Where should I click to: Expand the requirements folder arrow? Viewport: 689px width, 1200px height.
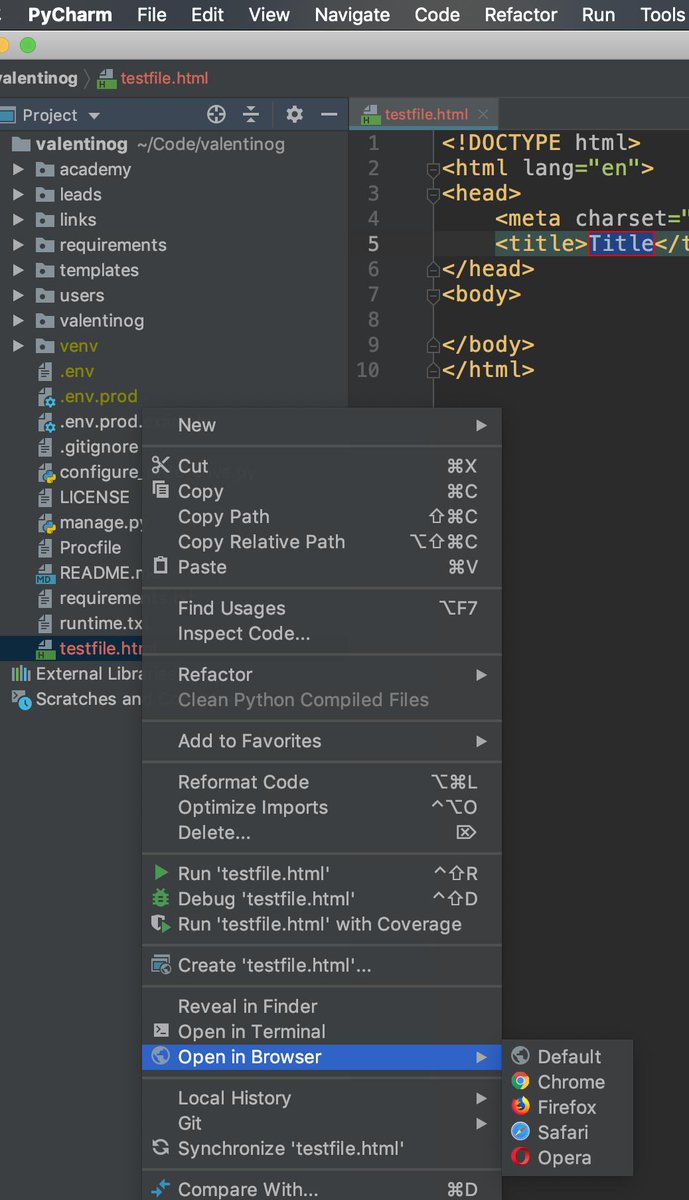(18, 245)
